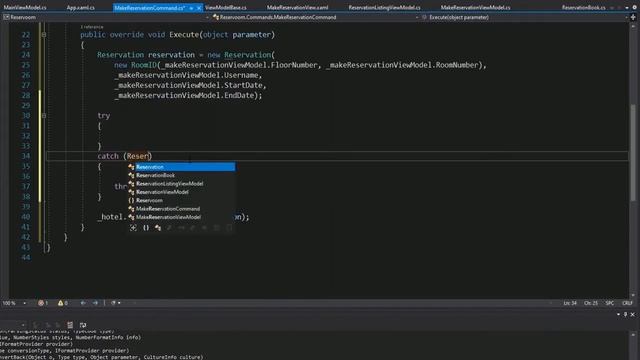Open the bottom panel window position dropdown
Screen dimensions: 640x360
click(x=618, y=314)
